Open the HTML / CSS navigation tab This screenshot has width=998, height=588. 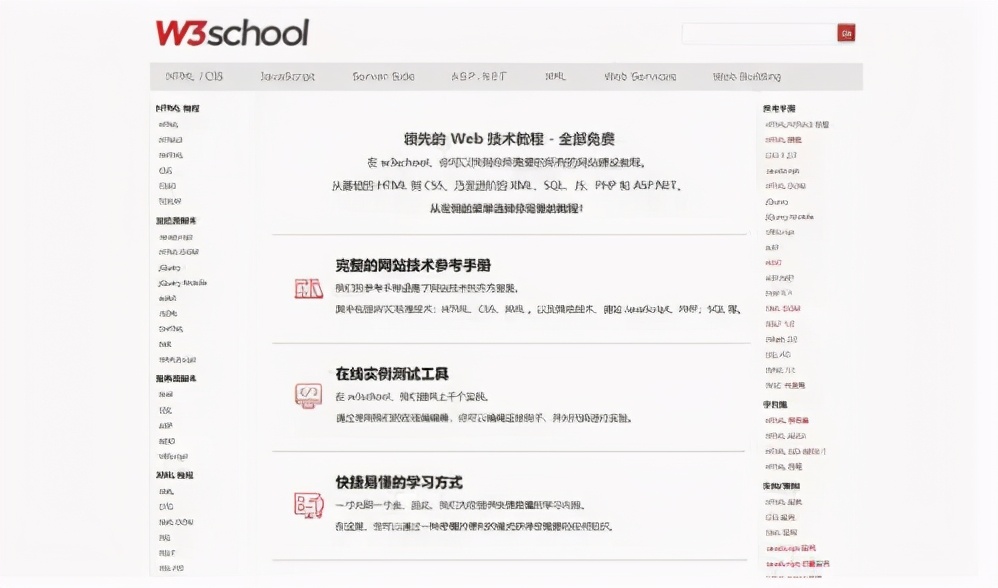click(x=194, y=76)
